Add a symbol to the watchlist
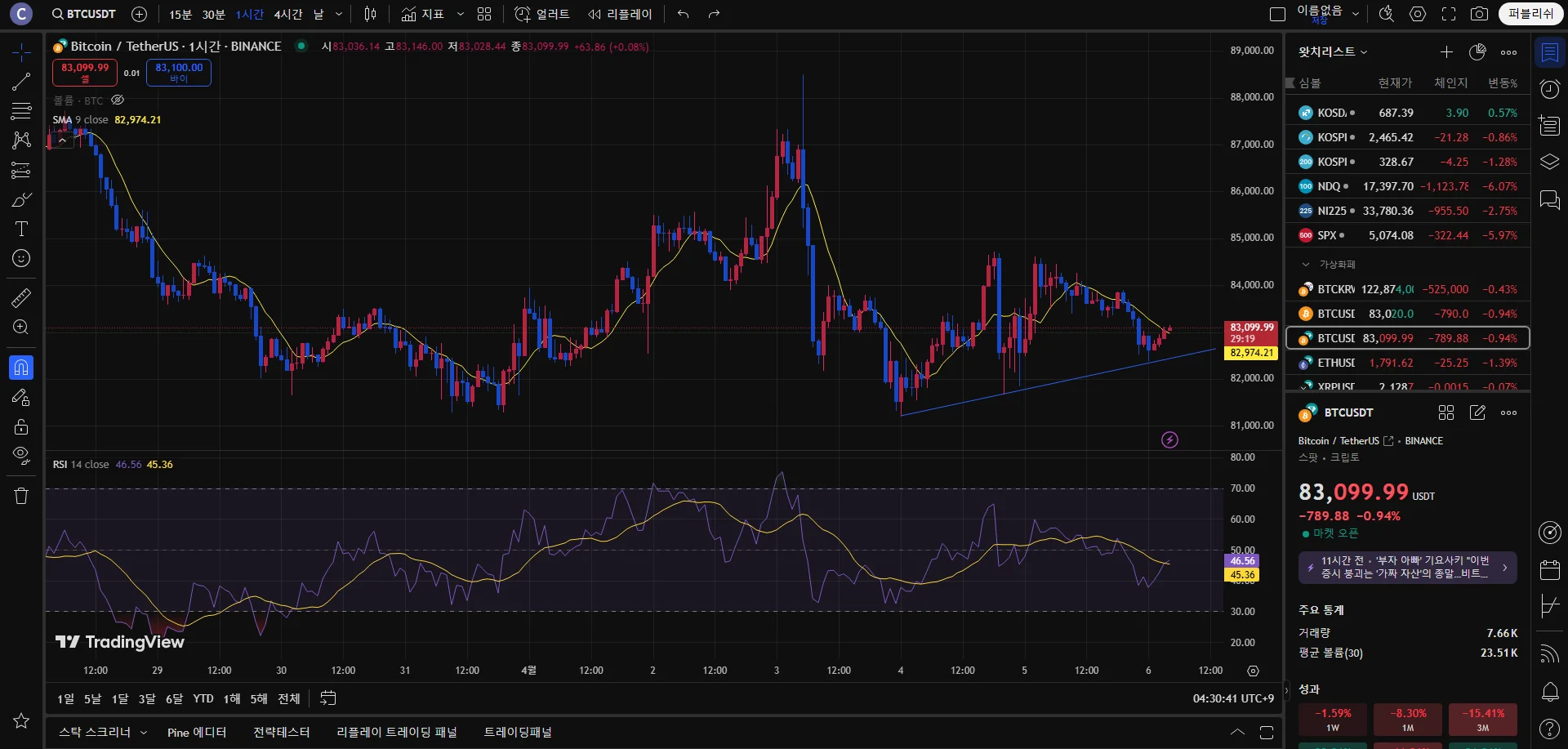 tap(1446, 52)
